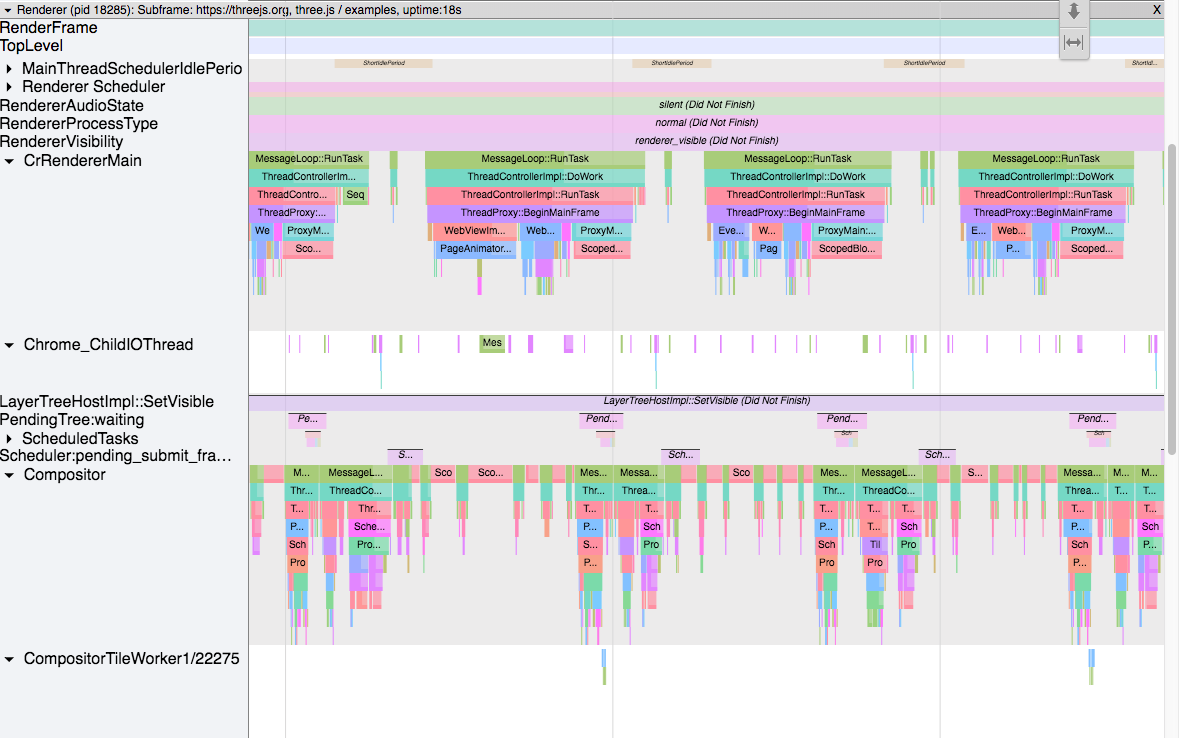Image resolution: width=1179 pixels, height=738 pixels.
Task: Collapse the CompositorTileWorker1/22275 track
Action: tap(10, 659)
